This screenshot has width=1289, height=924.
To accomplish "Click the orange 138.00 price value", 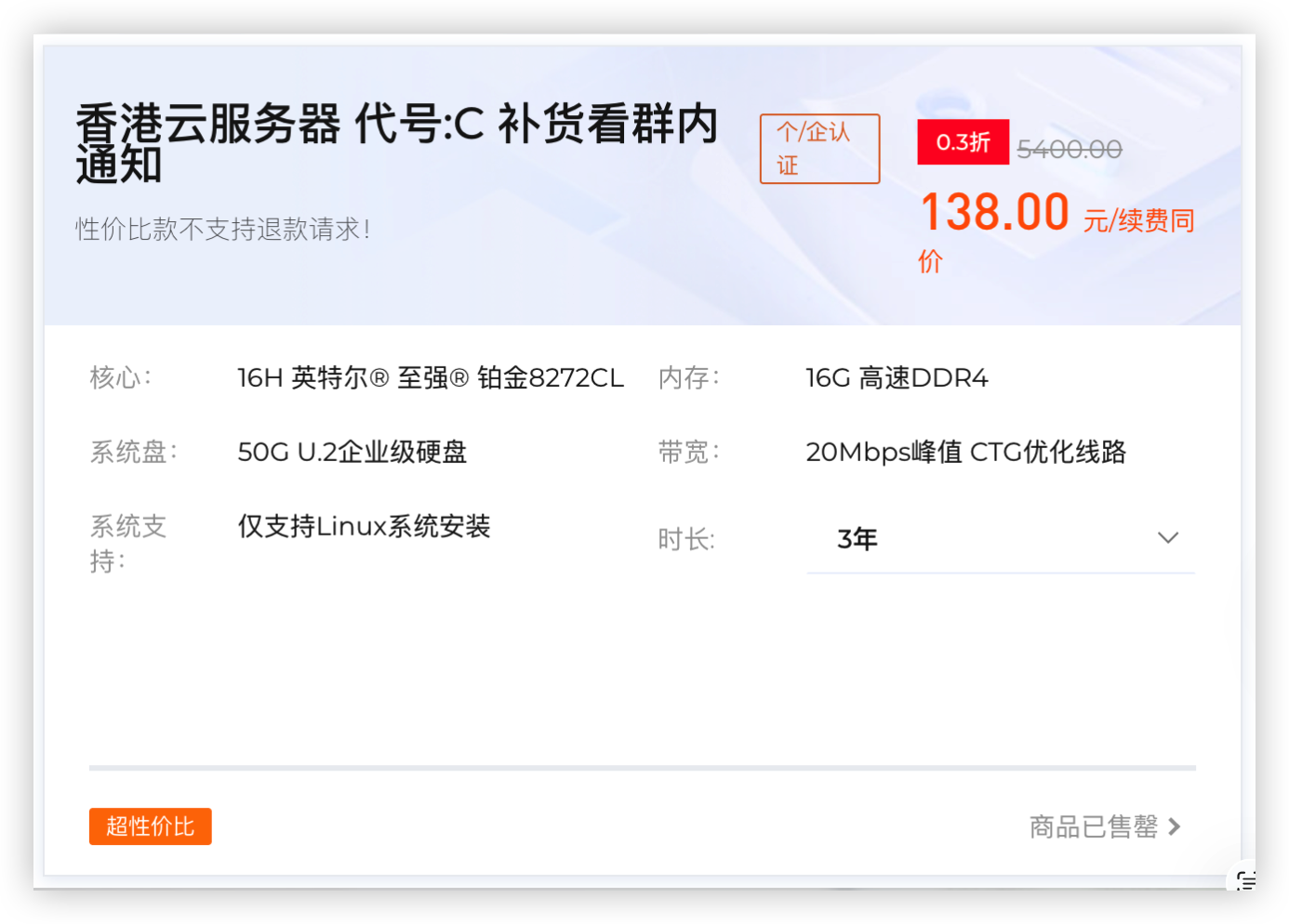I will coord(994,213).
